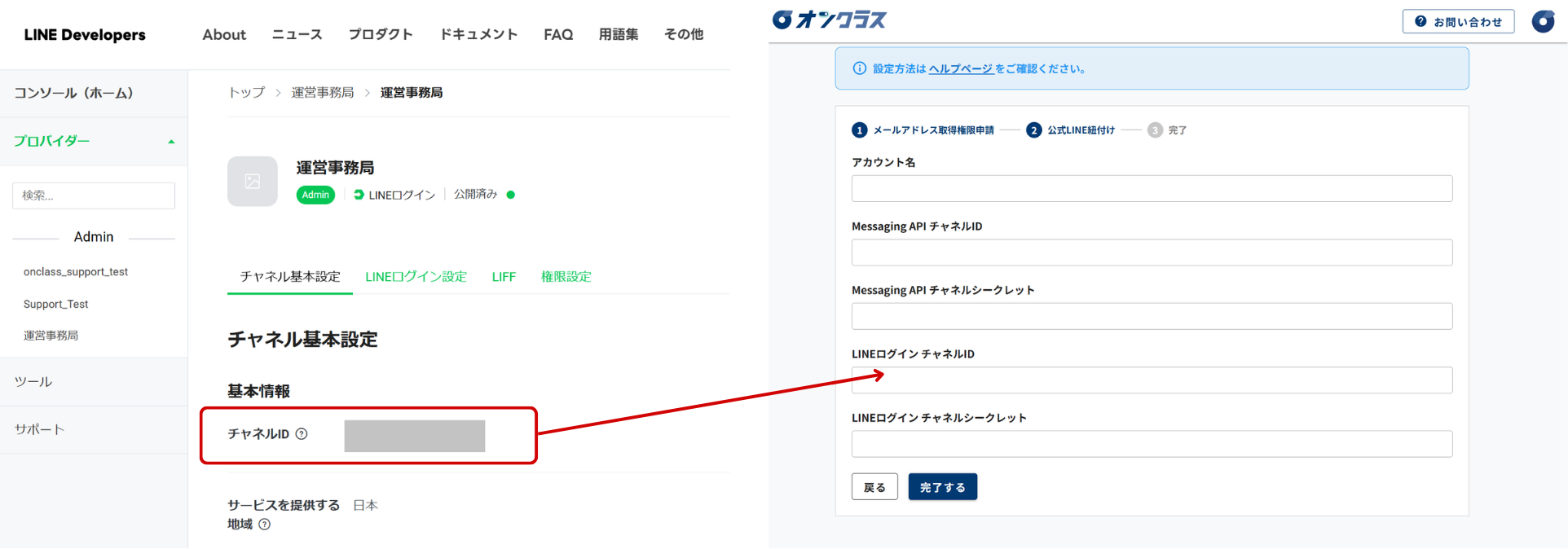
Task: Click help icon beside チャネルID
Action: point(302,434)
